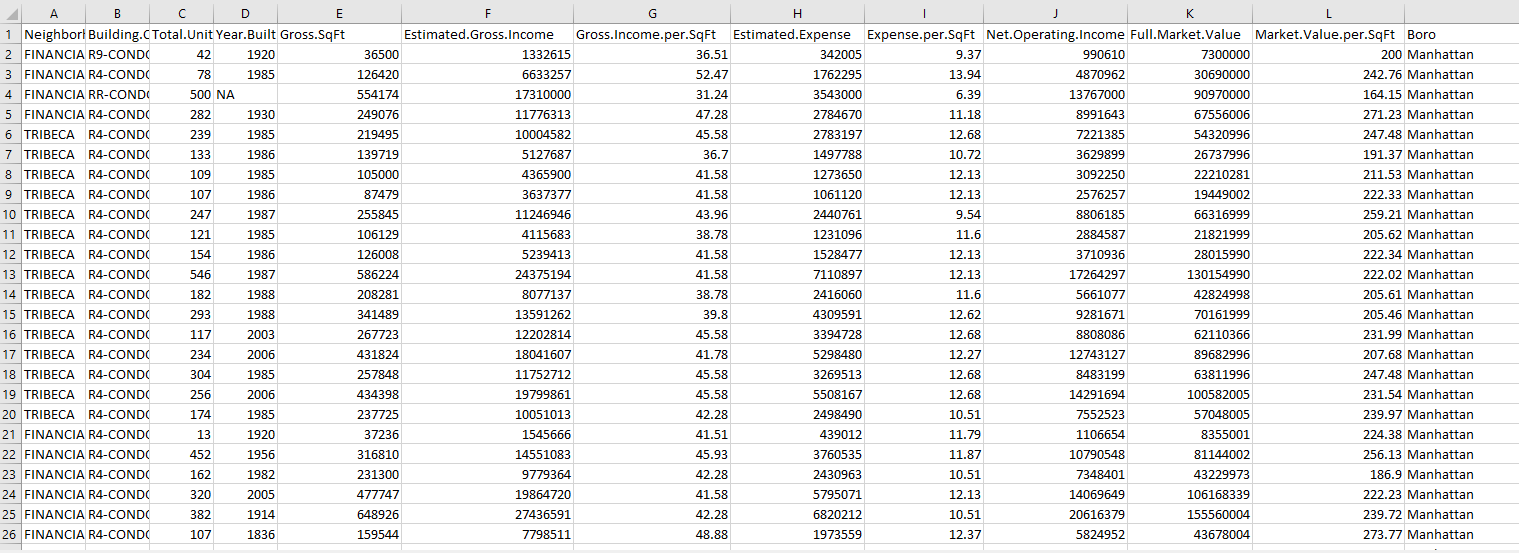Click cell with value 341489
The height and width of the screenshot is (553, 1519).
339,314
